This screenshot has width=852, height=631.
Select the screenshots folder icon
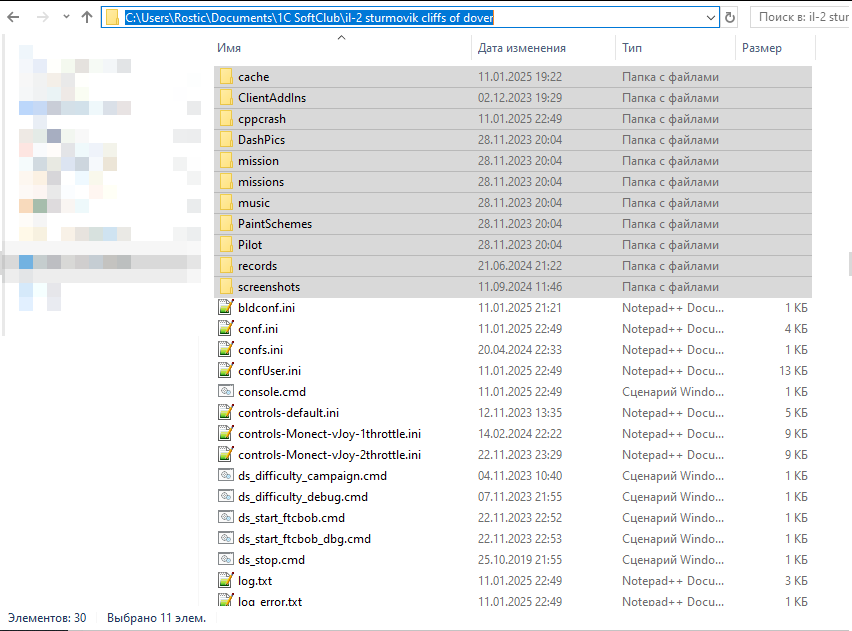(226, 287)
